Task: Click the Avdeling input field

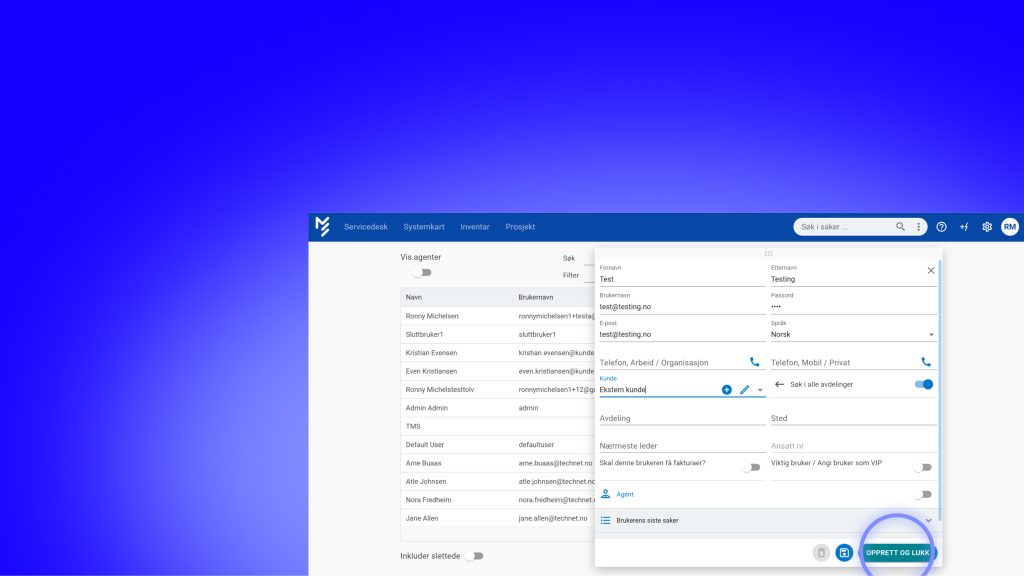Action: click(682, 418)
